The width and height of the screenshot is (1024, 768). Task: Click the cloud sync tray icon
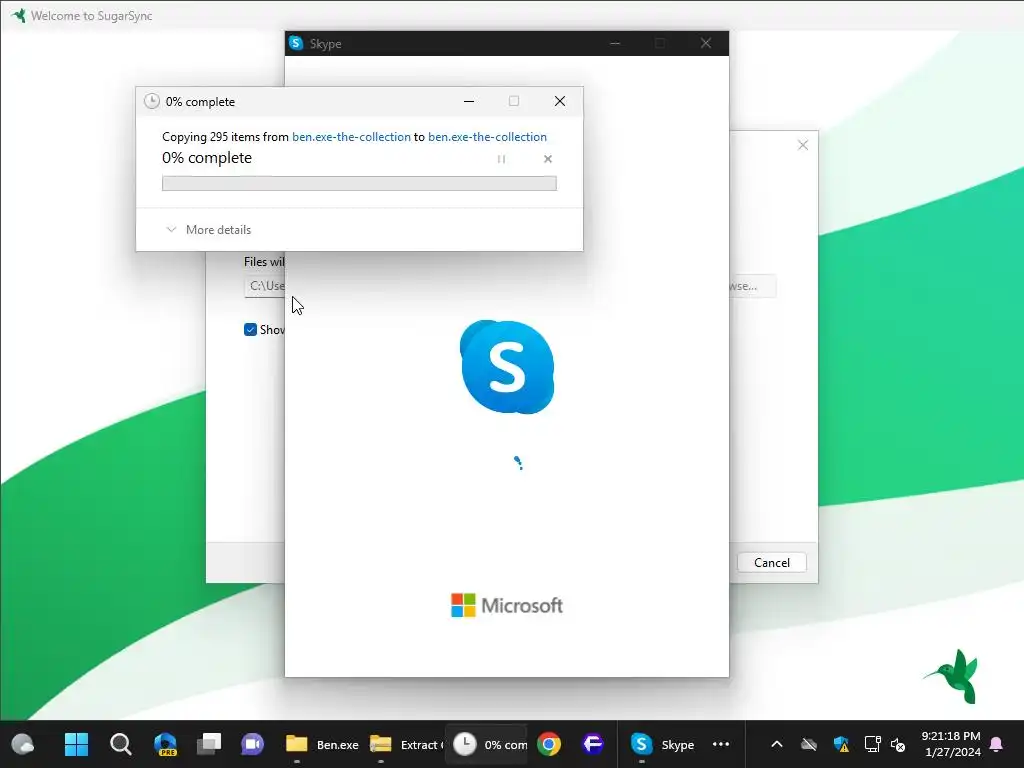point(808,744)
